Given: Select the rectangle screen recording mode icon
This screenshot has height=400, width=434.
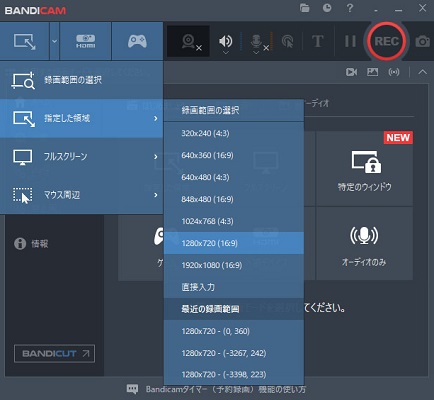Looking at the screenshot, I should [24, 41].
